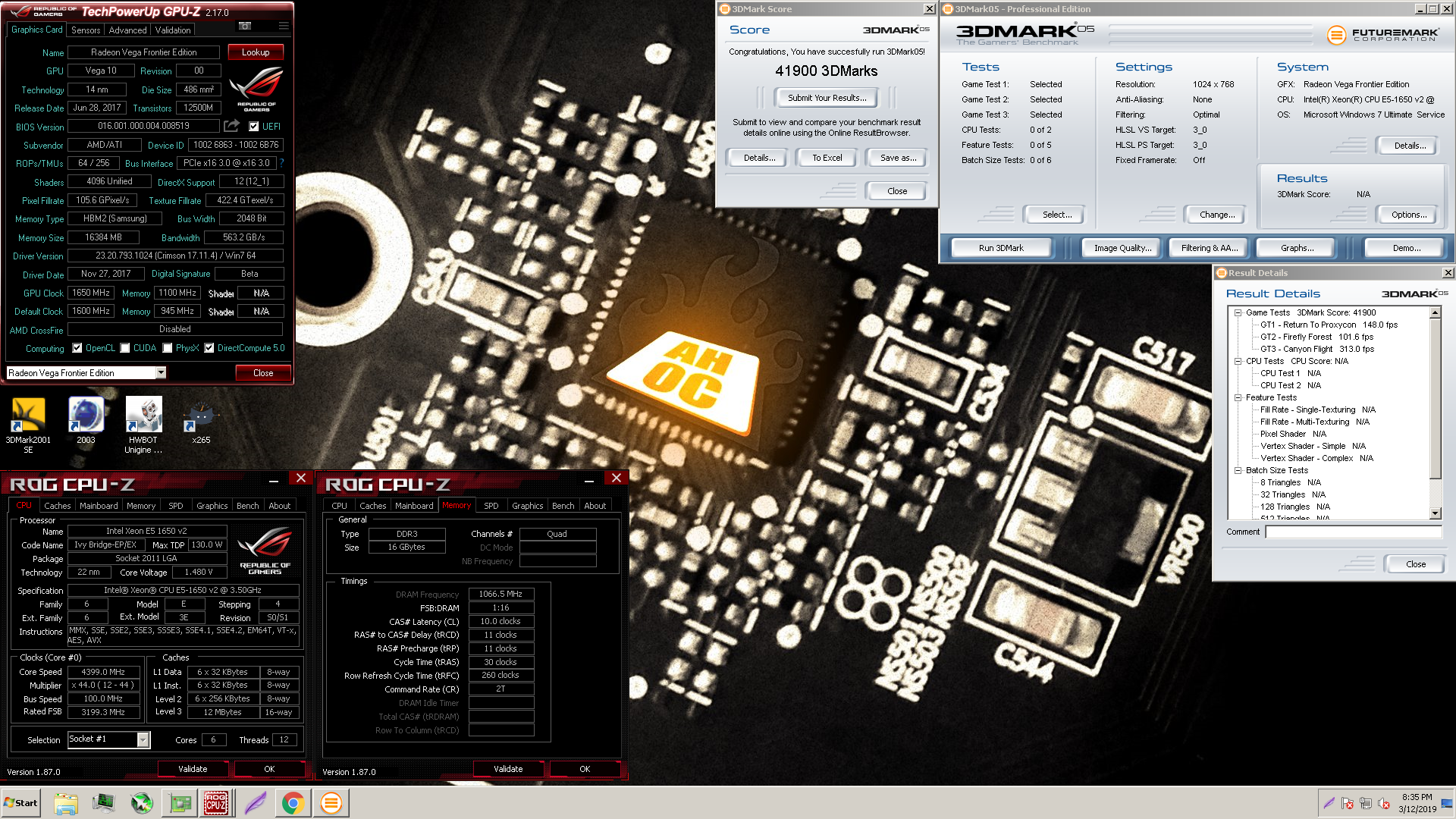
Task: Click the Demo button in 3DMark05
Action: click(x=1407, y=248)
